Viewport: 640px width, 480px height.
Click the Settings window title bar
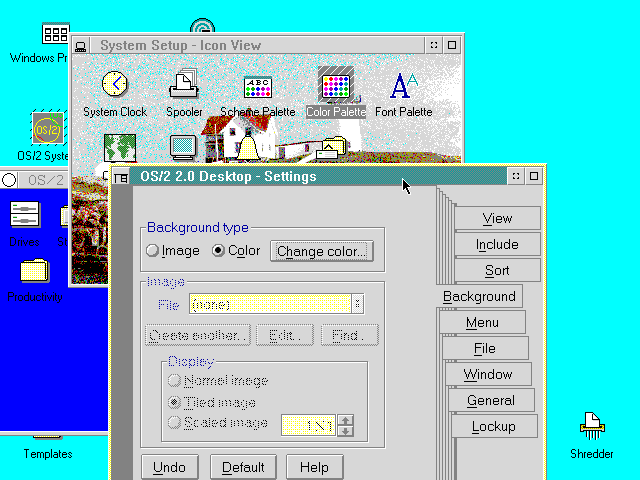[x=318, y=176]
